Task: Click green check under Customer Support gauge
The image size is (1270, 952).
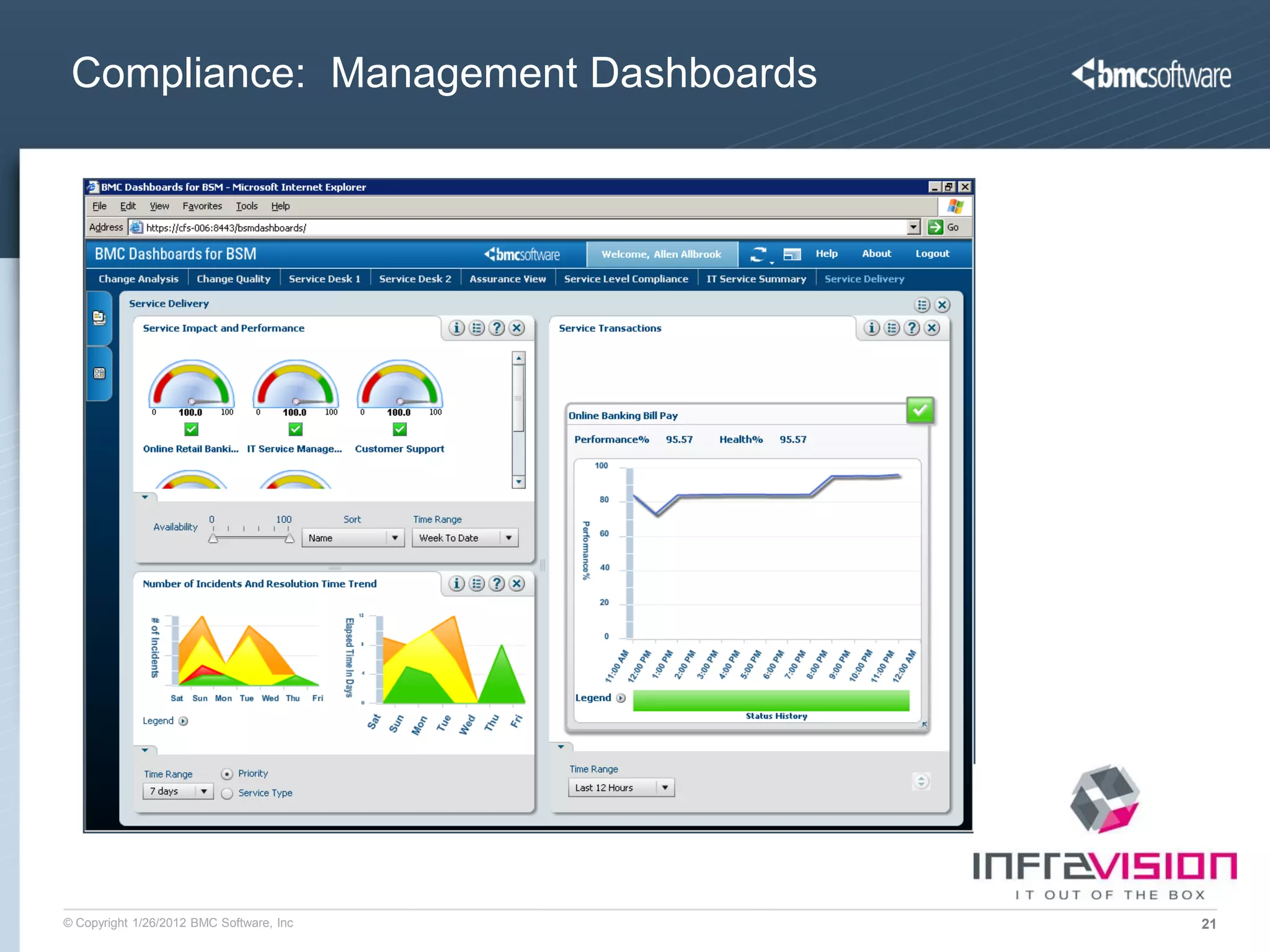Action: click(399, 429)
